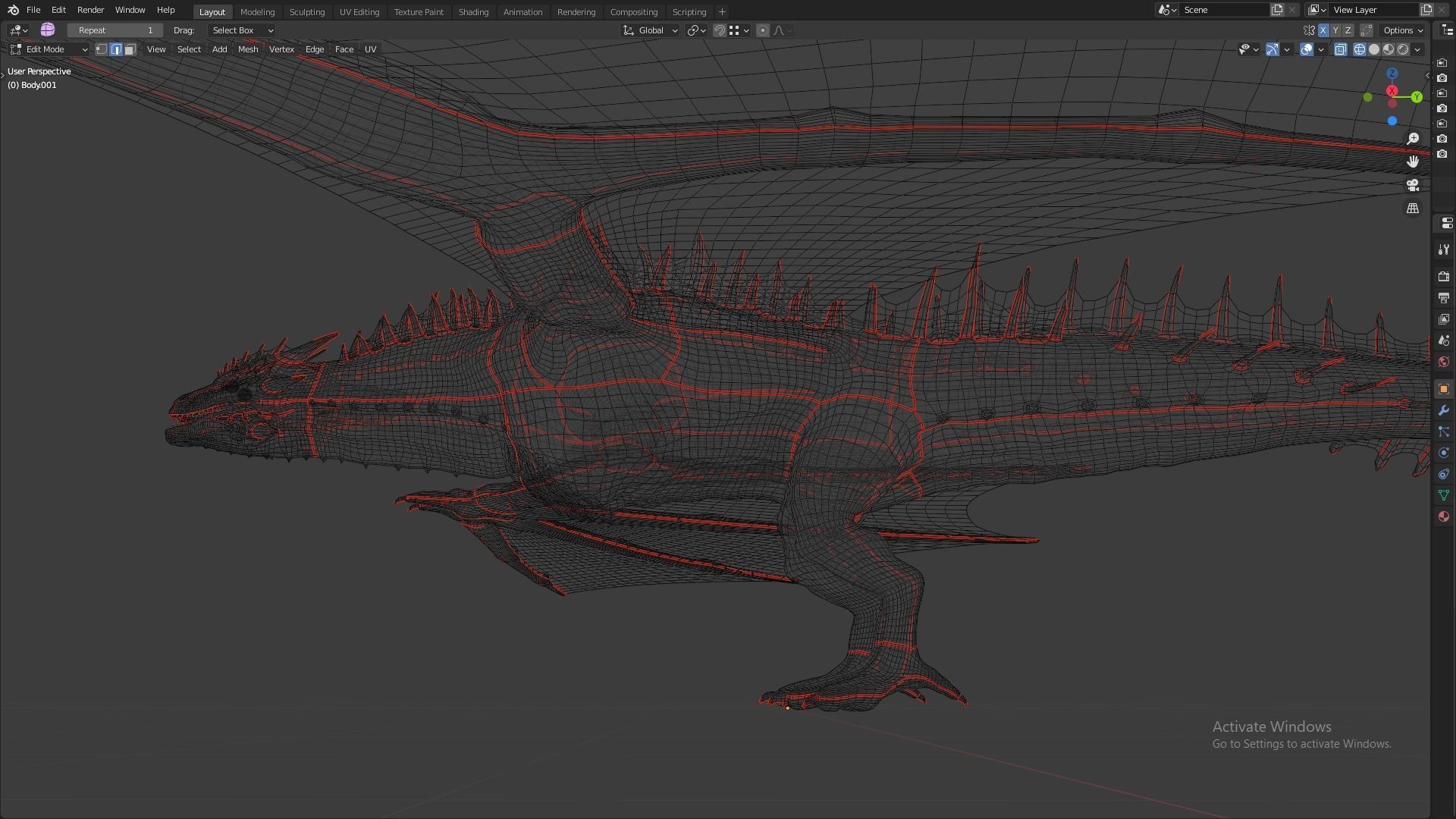Click the Repeat value field
Image resolution: width=1456 pixels, height=819 pixels.
pos(115,30)
